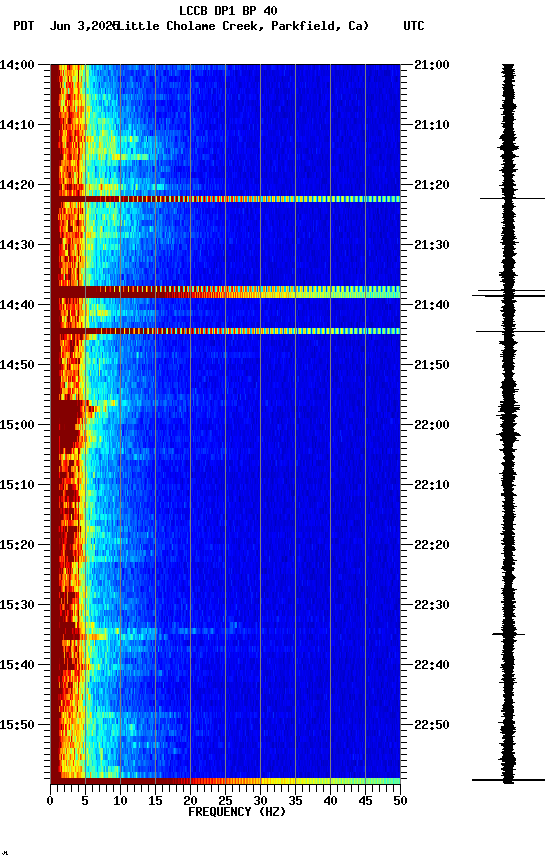The image size is (552, 864).
Task: Click the small seismogram spike near 22:35 UTC
Action: 508,634
